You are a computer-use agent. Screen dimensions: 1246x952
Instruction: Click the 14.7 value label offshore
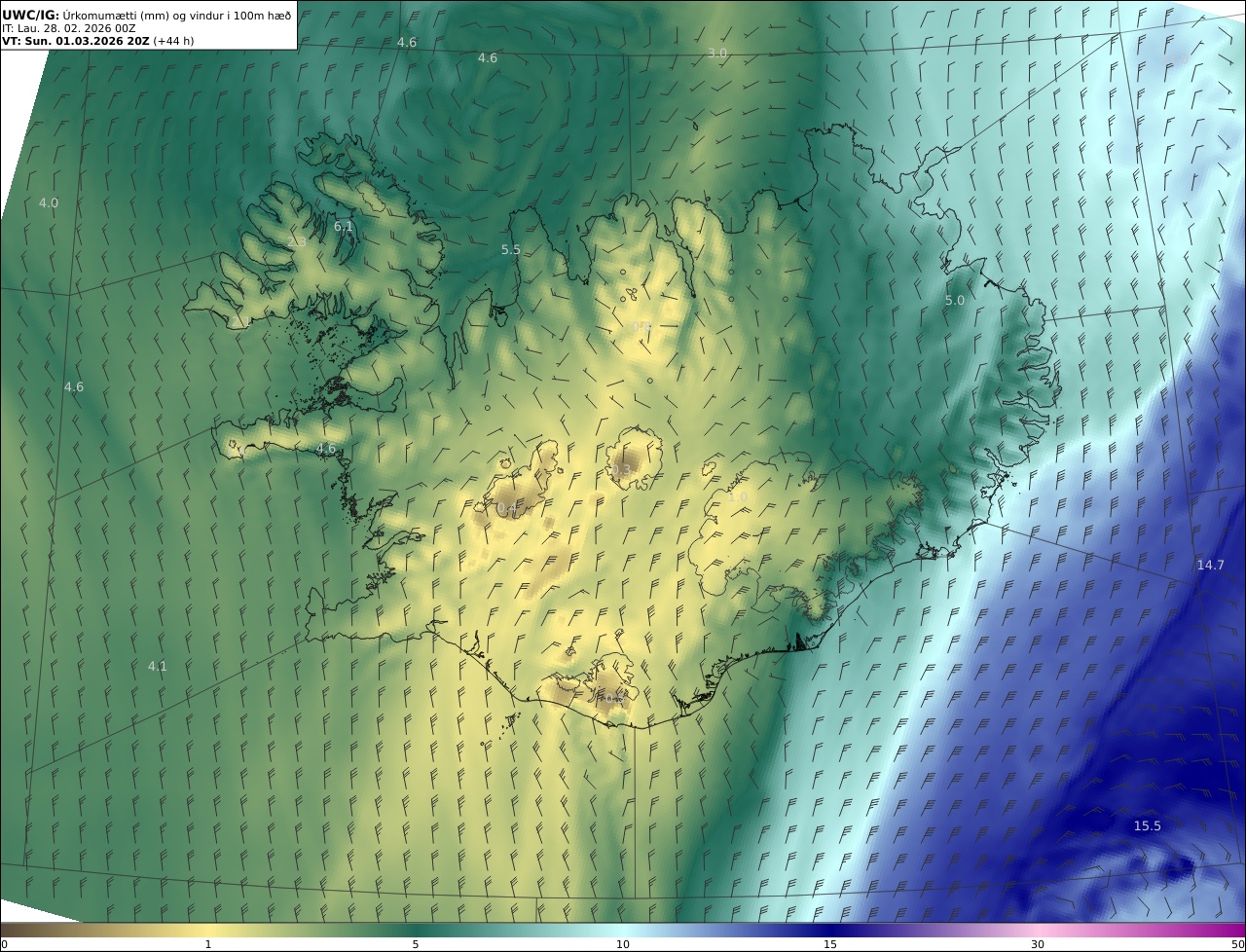tap(1211, 565)
